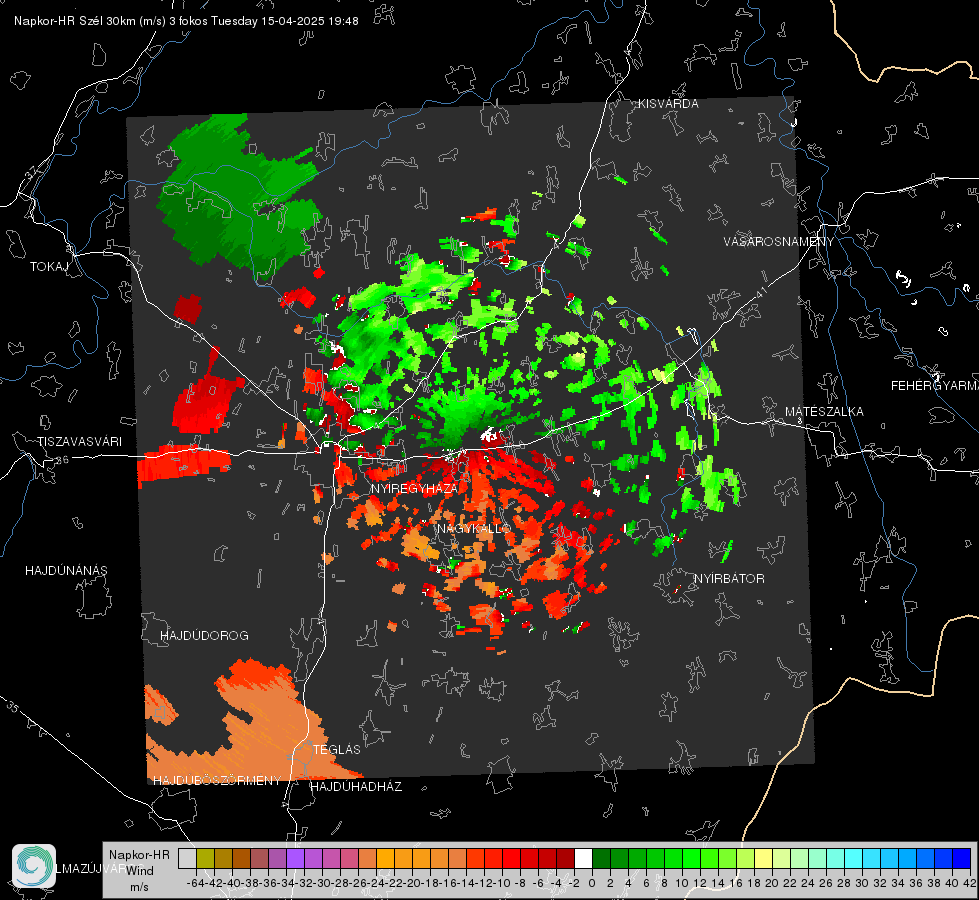The width and height of the screenshot is (979, 900).
Task: Click the road number 36 label near Tiszavasvári
Action: (x=62, y=460)
